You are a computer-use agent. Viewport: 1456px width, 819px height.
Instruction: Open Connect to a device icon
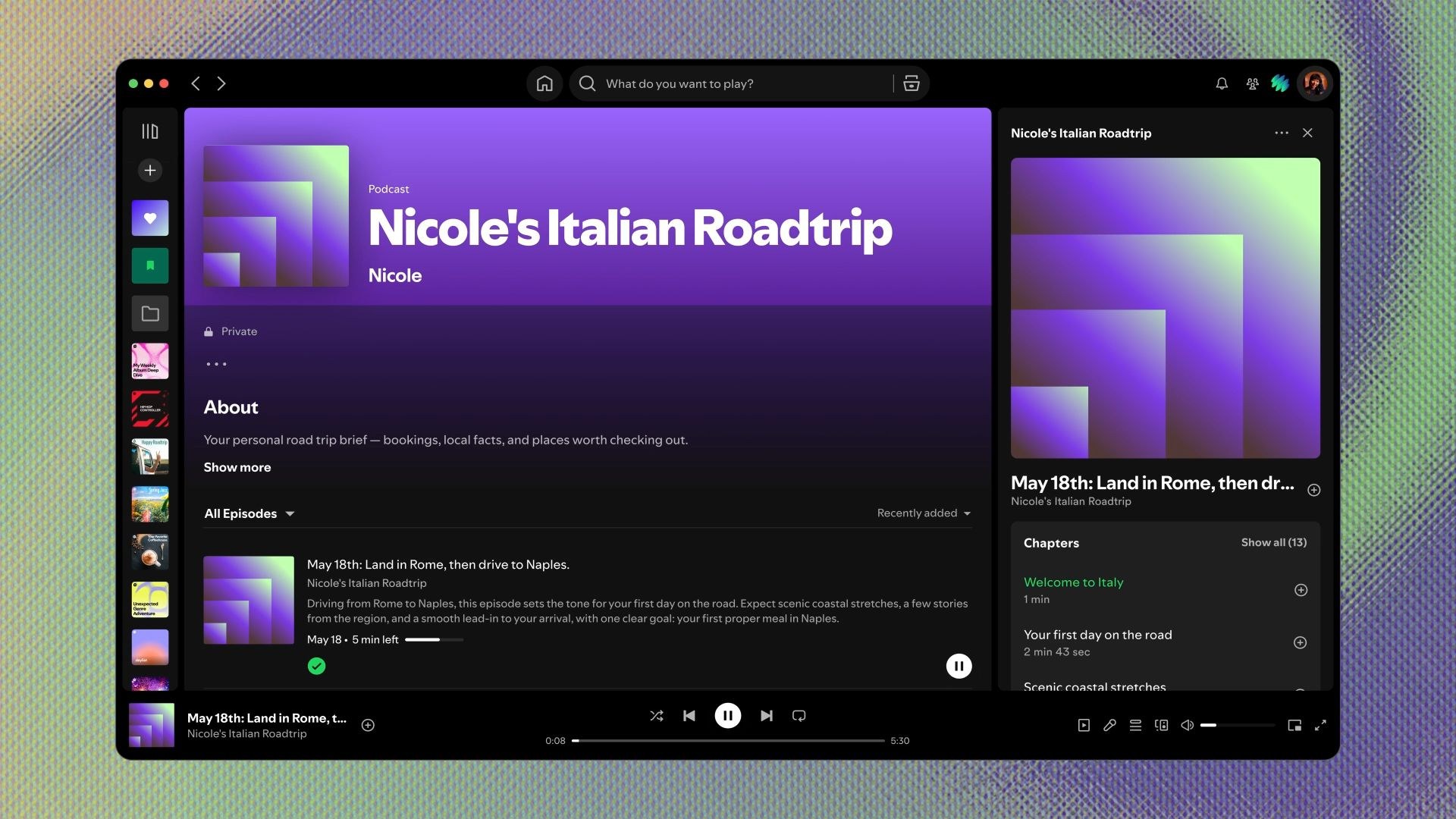(1161, 725)
